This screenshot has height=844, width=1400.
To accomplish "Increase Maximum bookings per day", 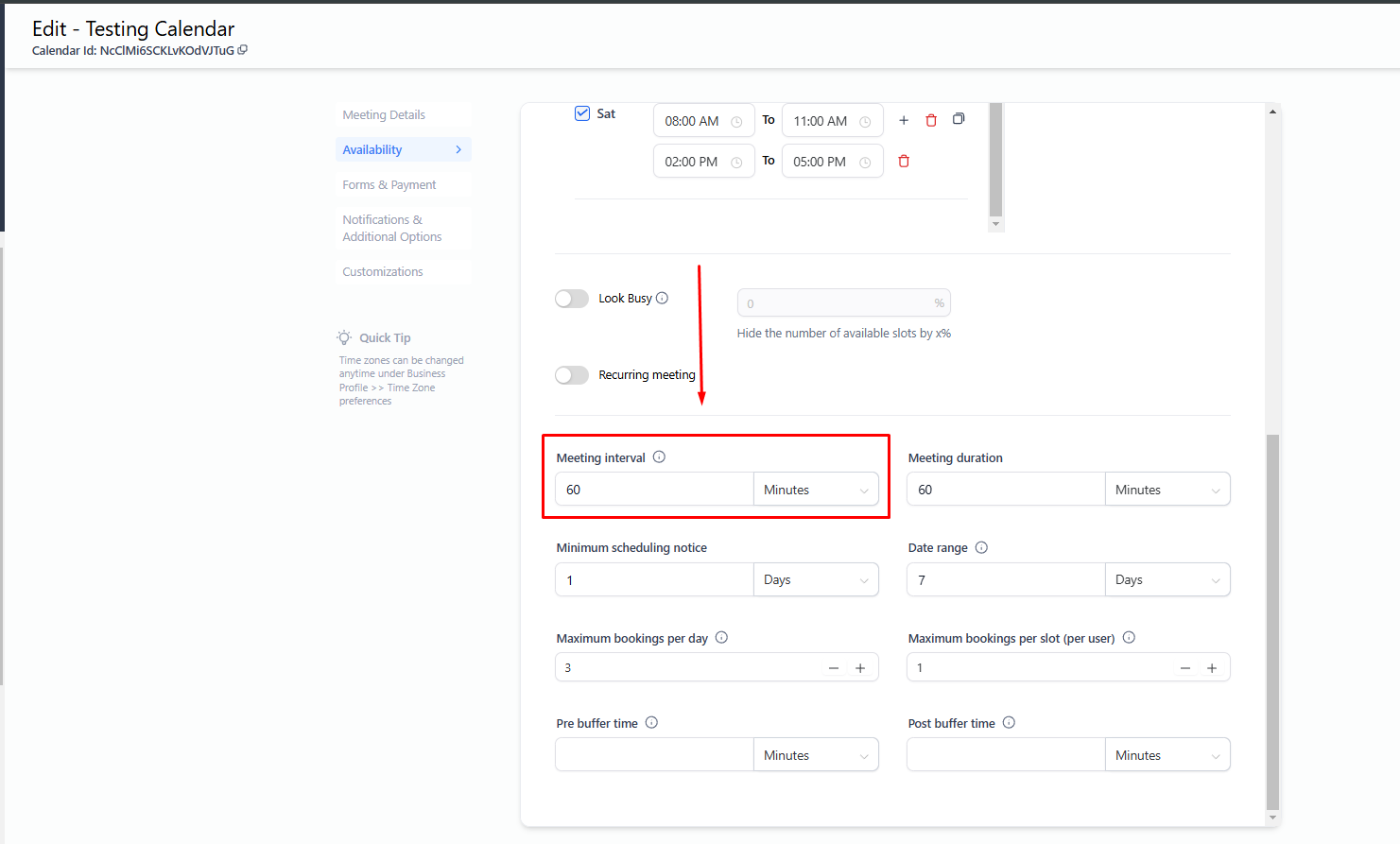I will pyautogui.click(x=860, y=668).
